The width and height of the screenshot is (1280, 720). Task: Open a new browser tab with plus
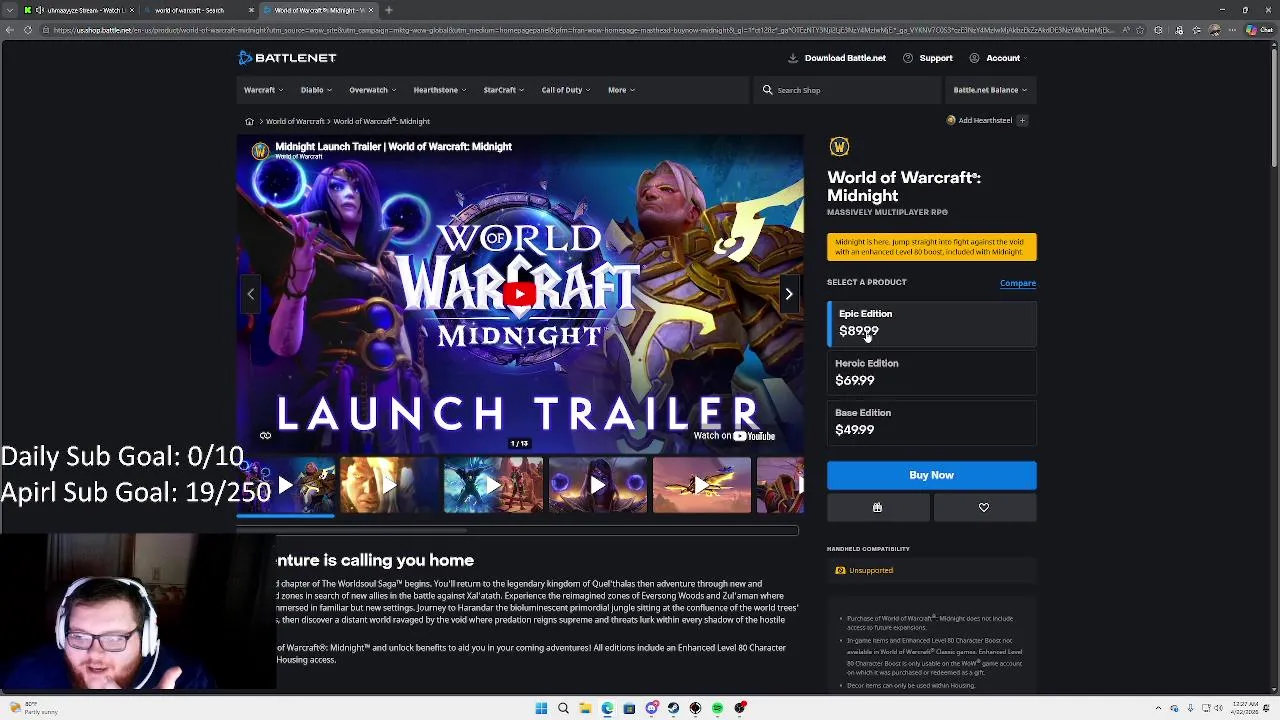tap(388, 10)
